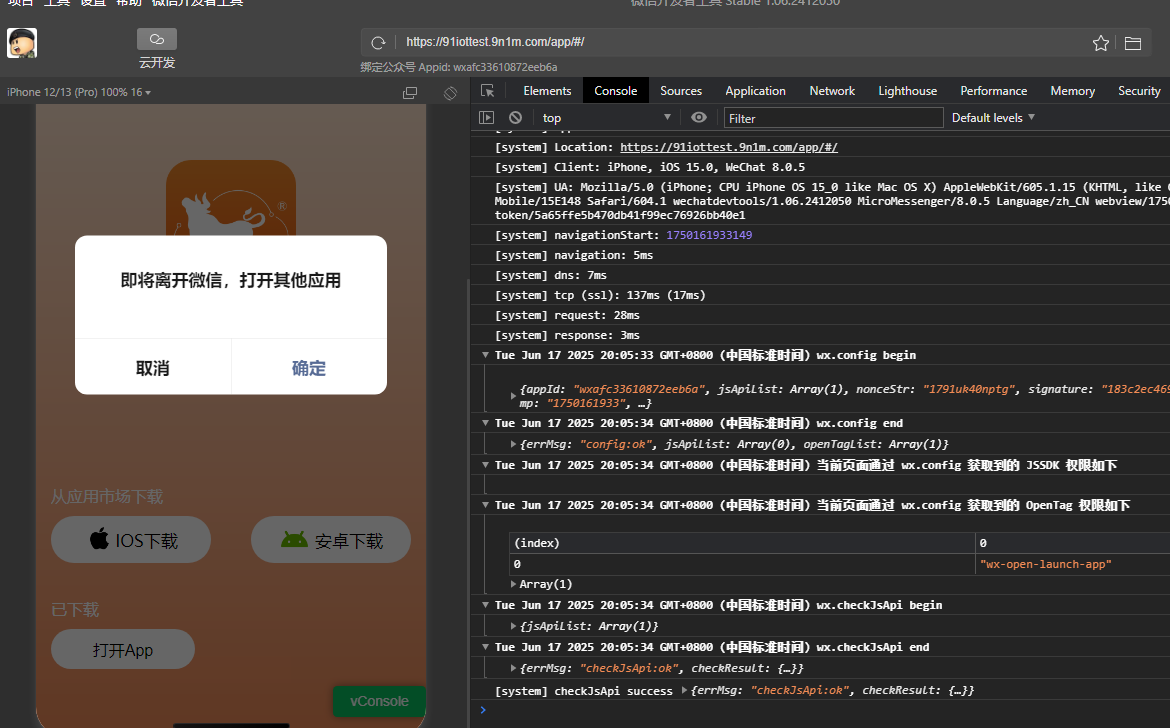Collapse the wx.checkJsApi begin log entry
The height and width of the screenshot is (728, 1170).
tap(485, 605)
